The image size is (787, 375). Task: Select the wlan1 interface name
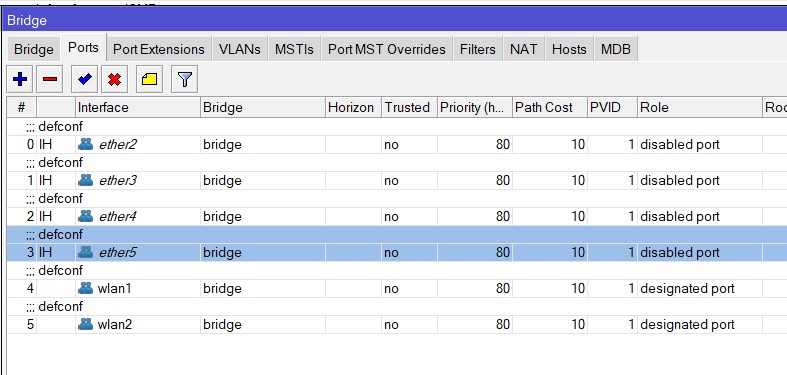click(115, 288)
